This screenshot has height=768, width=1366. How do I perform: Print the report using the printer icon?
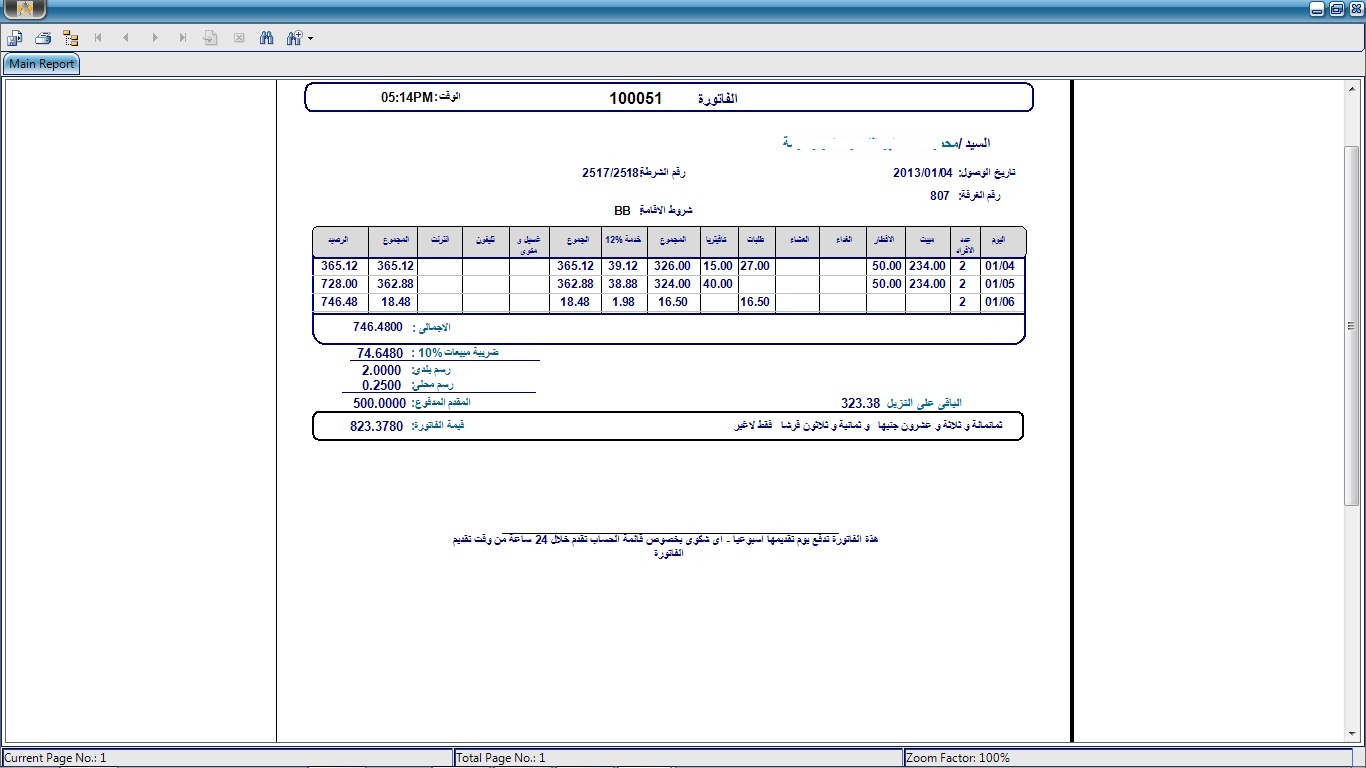[x=43, y=38]
